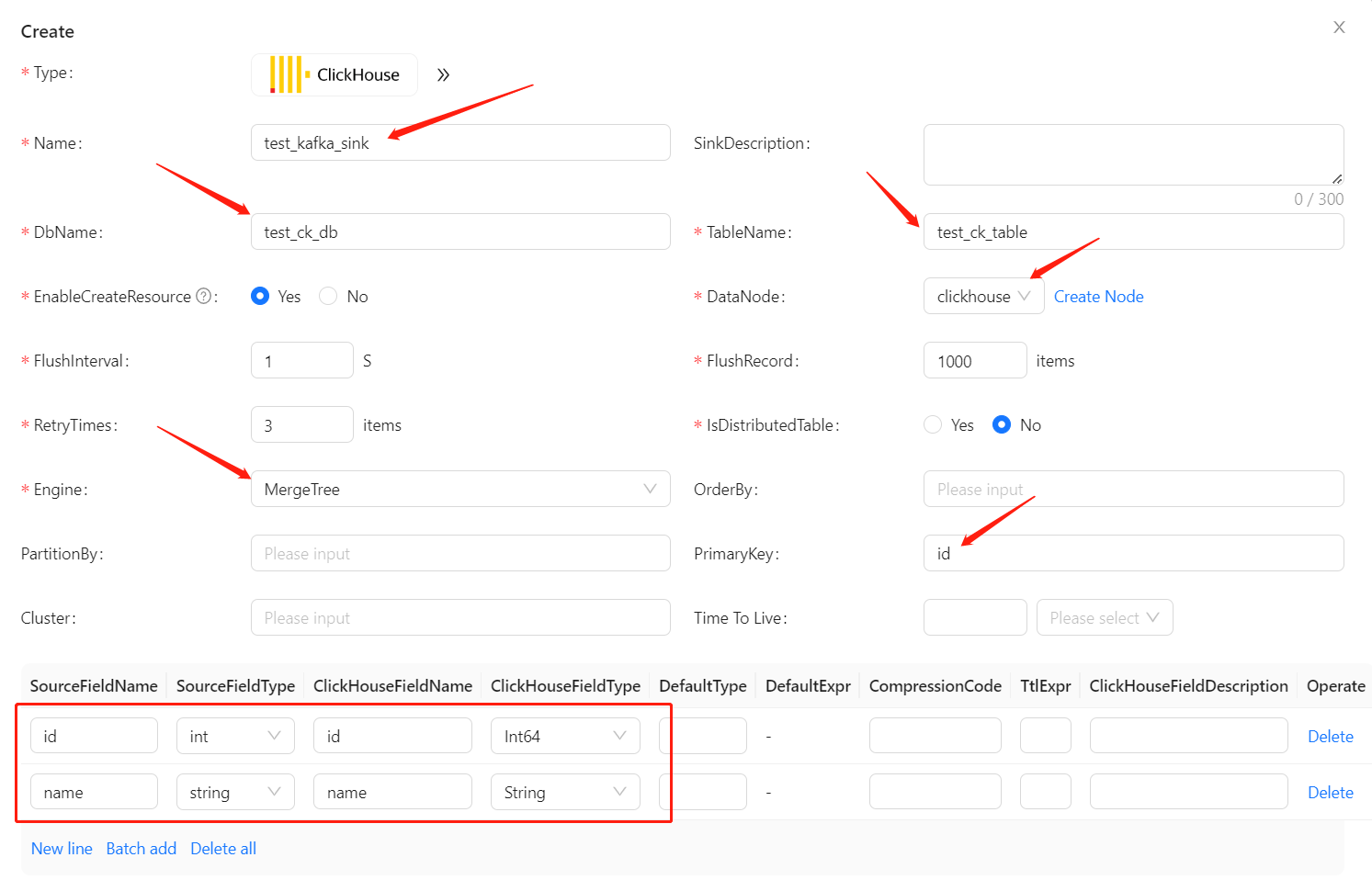Click the Create Node link

coord(1098,296)
